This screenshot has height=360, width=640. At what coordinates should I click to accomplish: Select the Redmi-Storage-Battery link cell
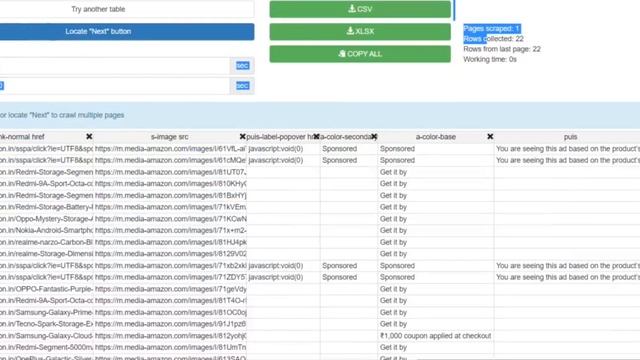pyautogui.click(x=47, y=207)
